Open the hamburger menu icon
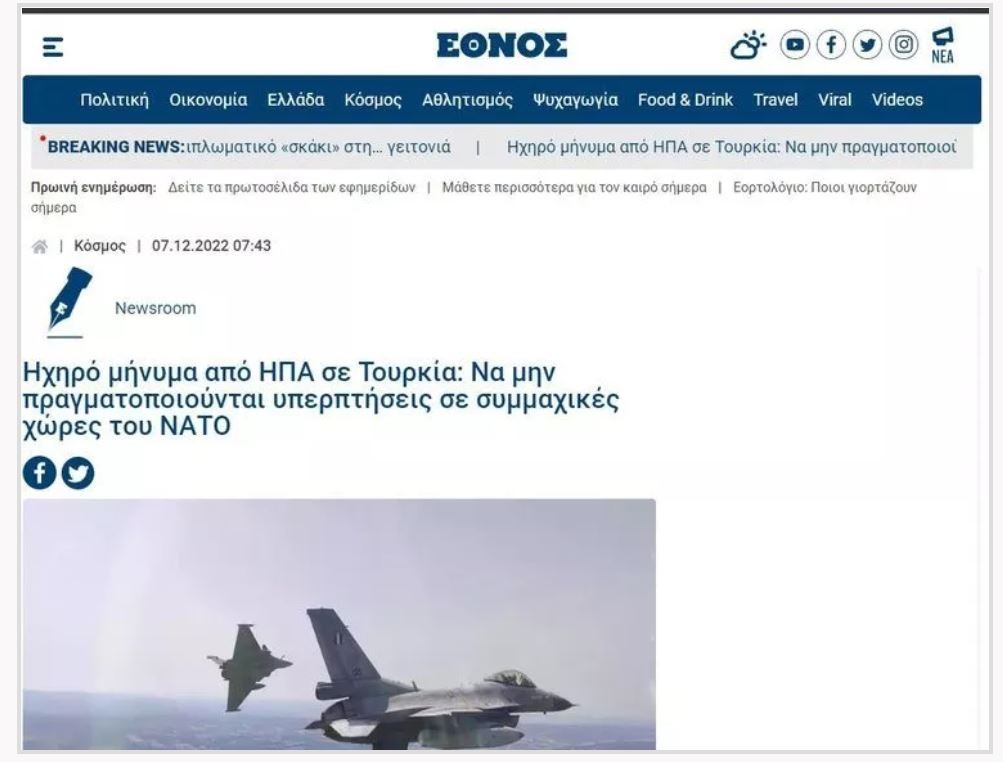The image size is (1003, 762). click(x=52, y=47)
